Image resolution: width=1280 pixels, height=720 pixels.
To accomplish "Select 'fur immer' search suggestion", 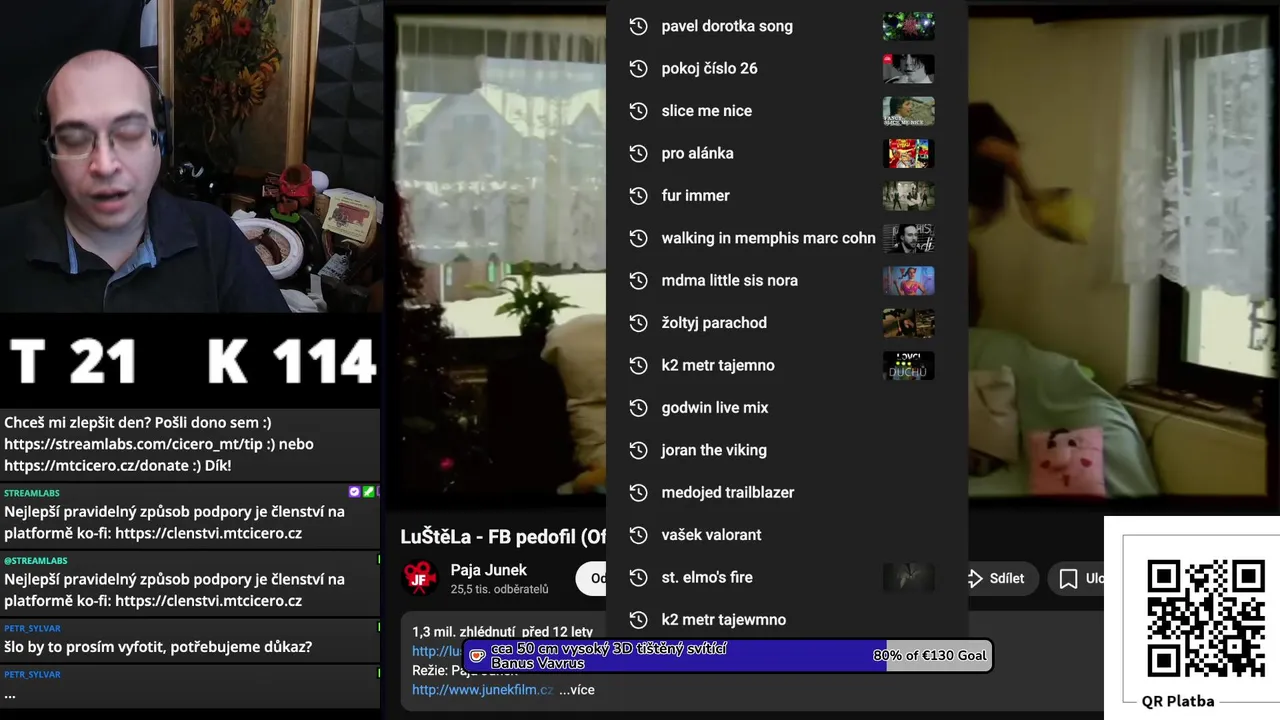I will (x=786, y=195).
